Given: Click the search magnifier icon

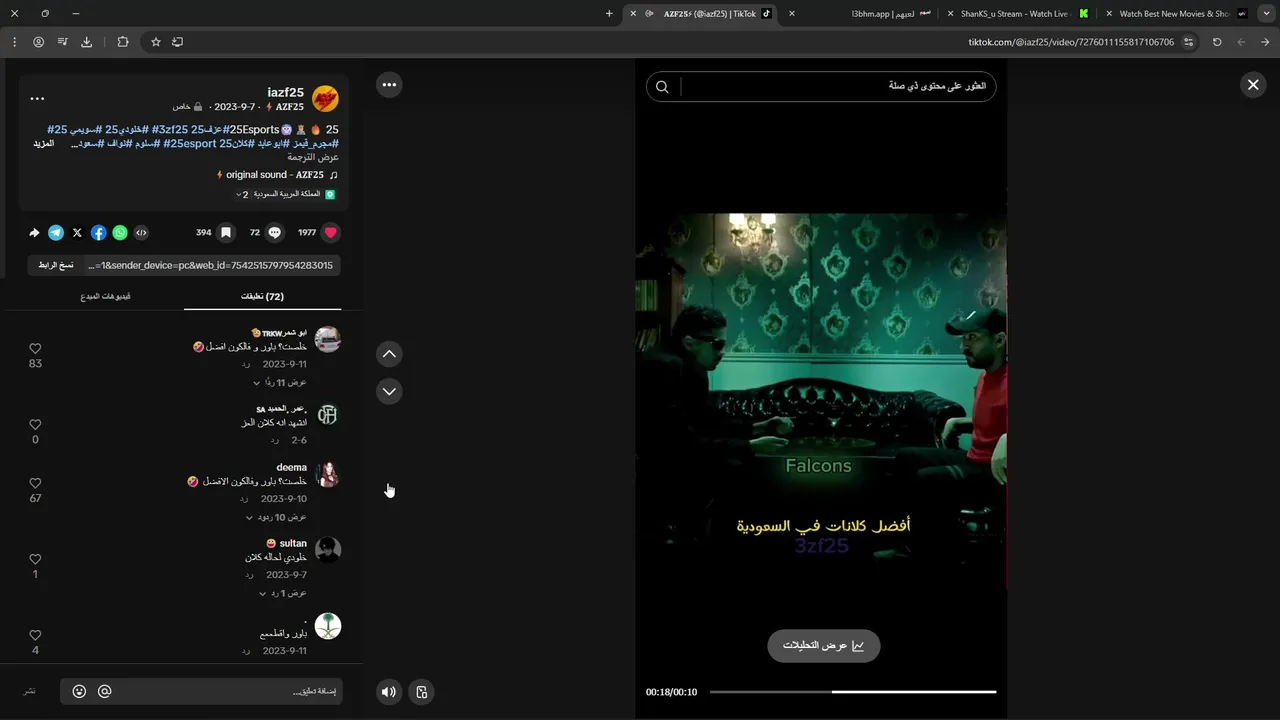Looking at the screenshot, I should 662,87.
